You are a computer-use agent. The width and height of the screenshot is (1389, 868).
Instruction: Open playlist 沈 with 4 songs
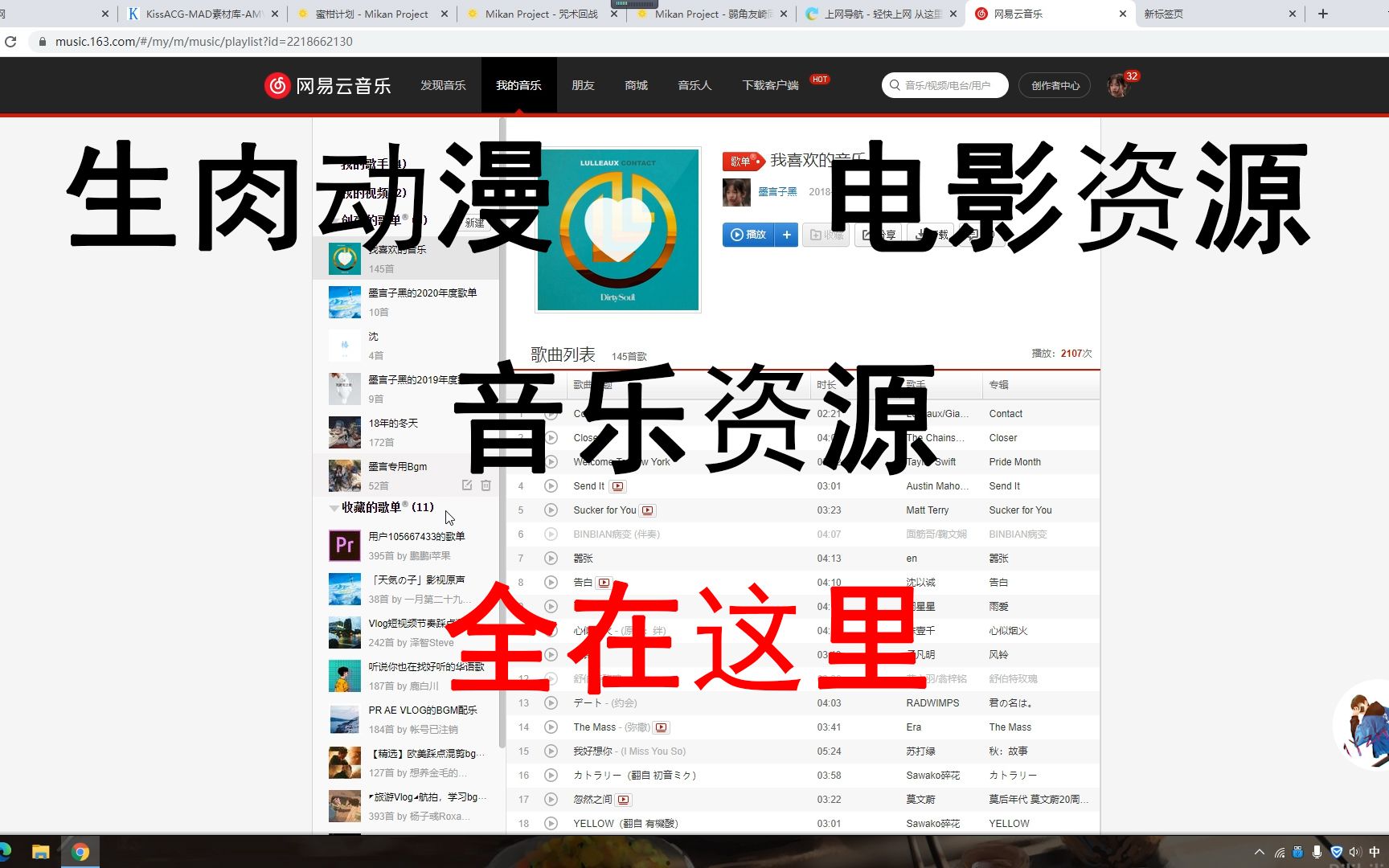tap(406, 346)
